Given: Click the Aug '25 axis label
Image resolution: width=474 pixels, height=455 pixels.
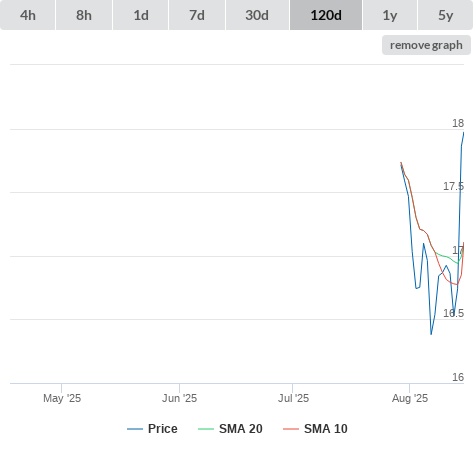Looking at the screenshot, I should pos(410,398).
